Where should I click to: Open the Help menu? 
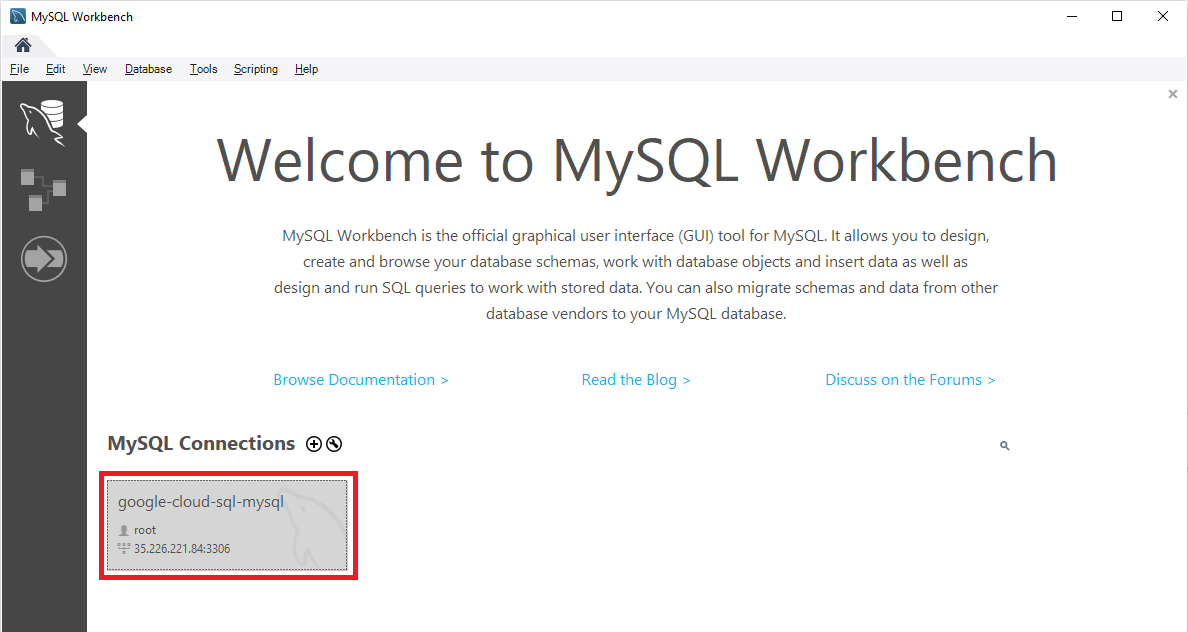click(x=306, y=69)
